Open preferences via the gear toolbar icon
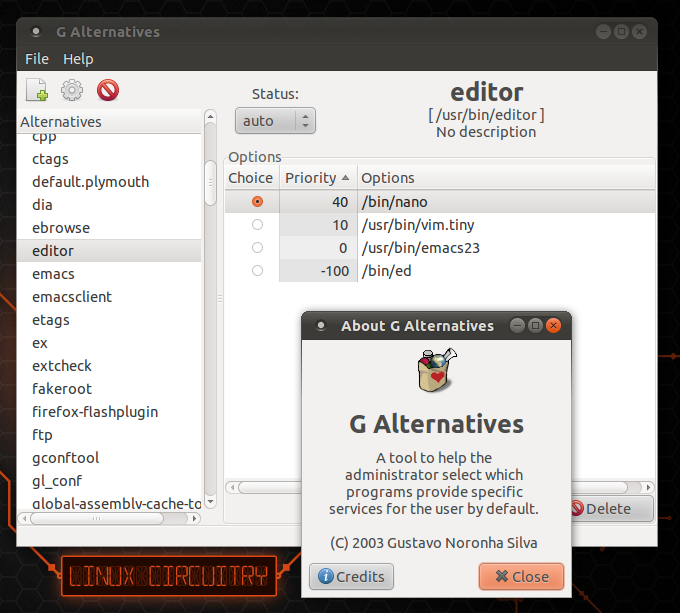Image resolution: width=680 pixels, height=613 pixels. (72, 90)
